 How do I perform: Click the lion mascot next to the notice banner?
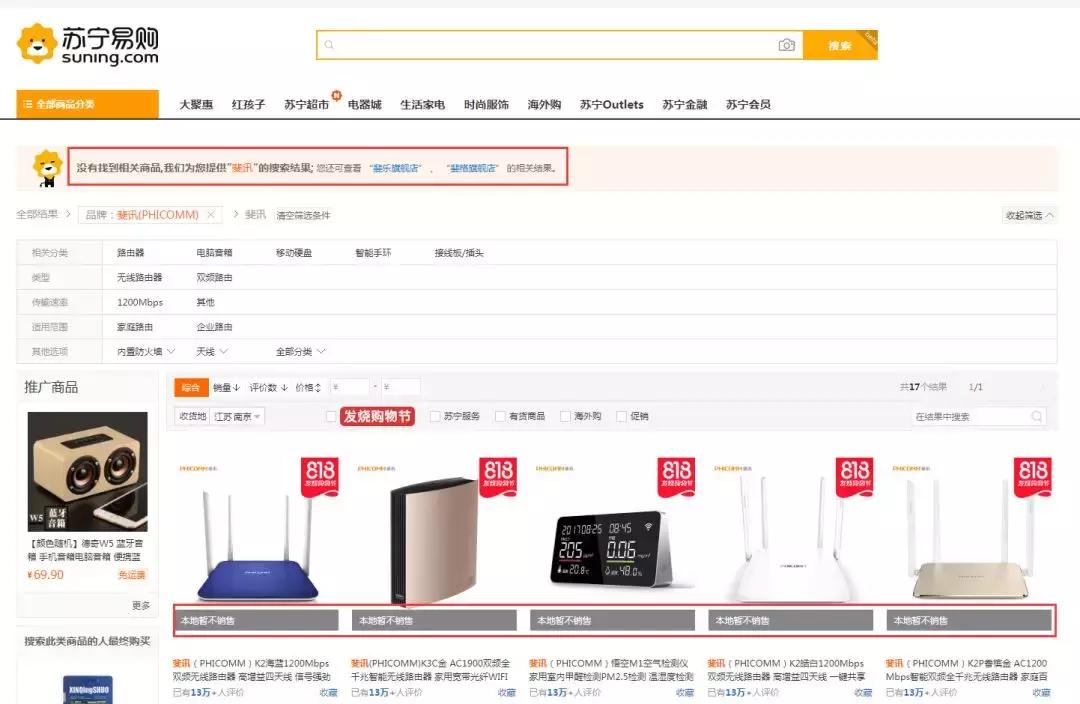point(45,168)
